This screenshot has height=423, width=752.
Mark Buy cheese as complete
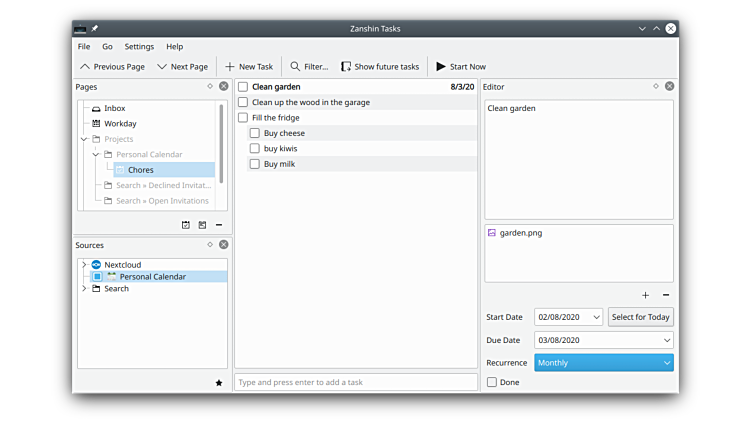[x=255, y=133]
